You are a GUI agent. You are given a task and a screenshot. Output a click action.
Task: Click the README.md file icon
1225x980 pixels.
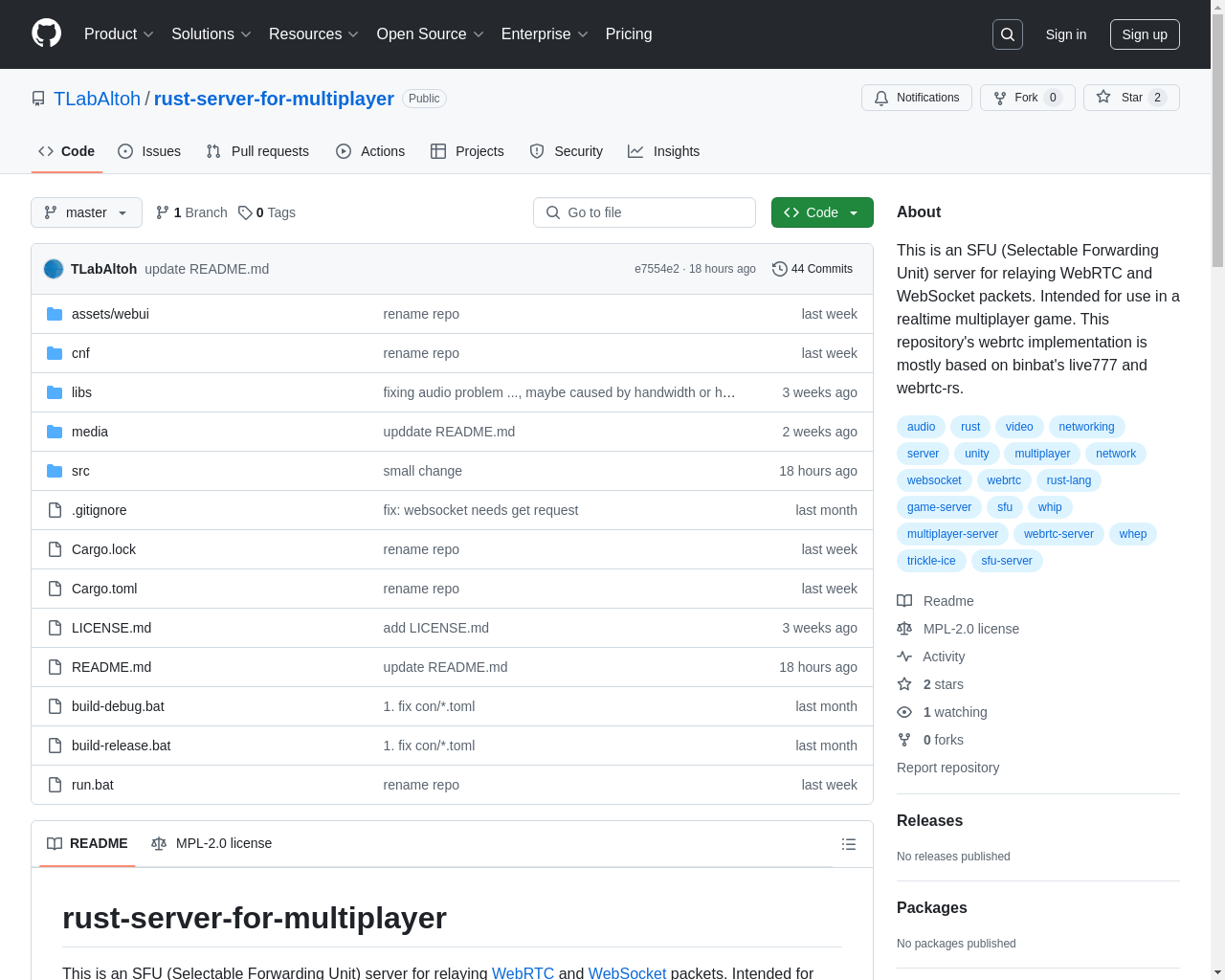pyautogui.click(x=55, y=667)
